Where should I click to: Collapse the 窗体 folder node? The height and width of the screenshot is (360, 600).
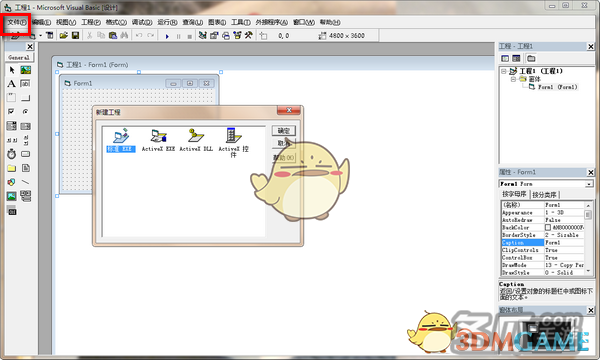point(514,79)
